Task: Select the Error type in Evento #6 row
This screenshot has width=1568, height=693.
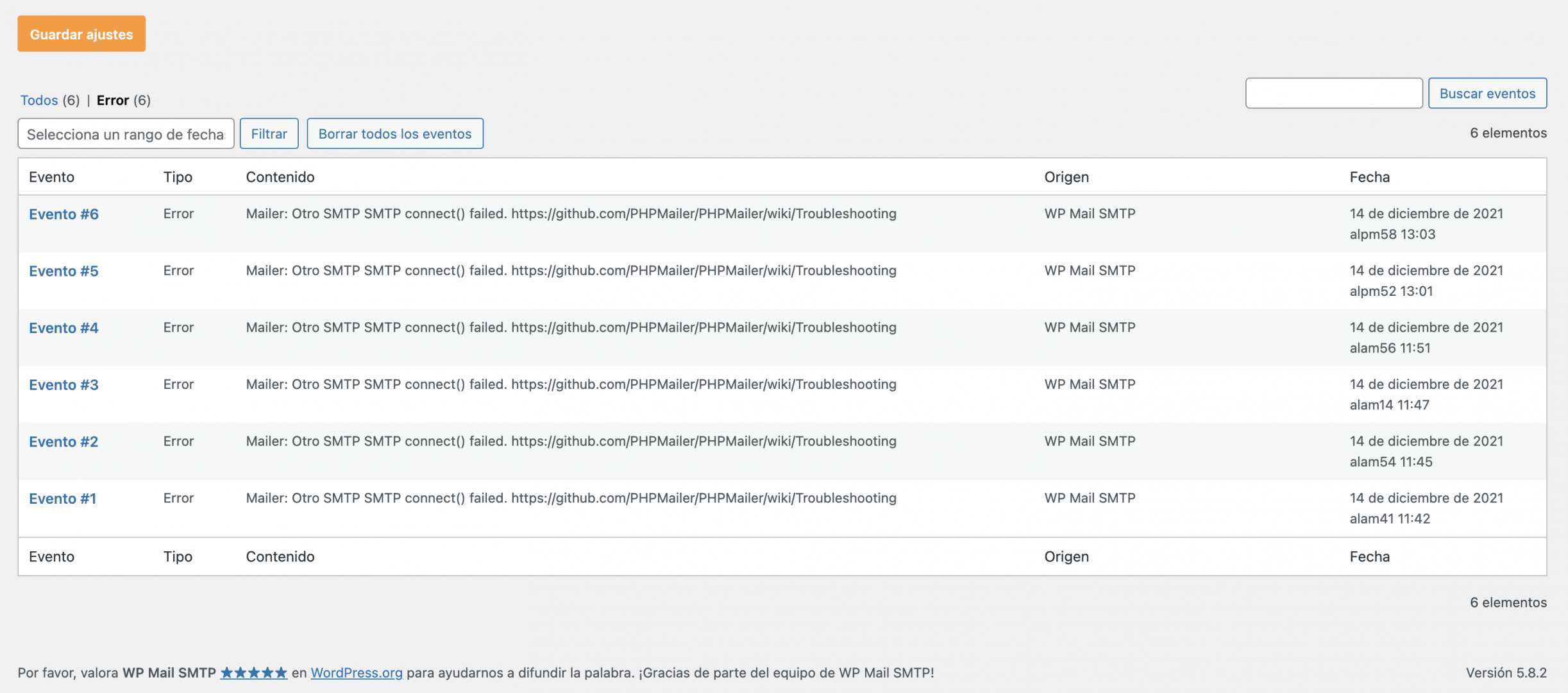Action: (x=178, y=214)
